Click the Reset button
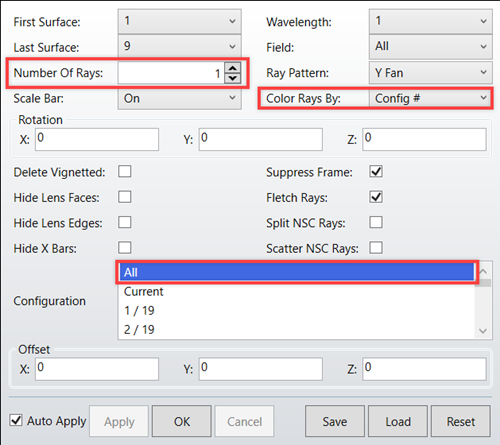 pyautogui.click(x=461, y=421)
